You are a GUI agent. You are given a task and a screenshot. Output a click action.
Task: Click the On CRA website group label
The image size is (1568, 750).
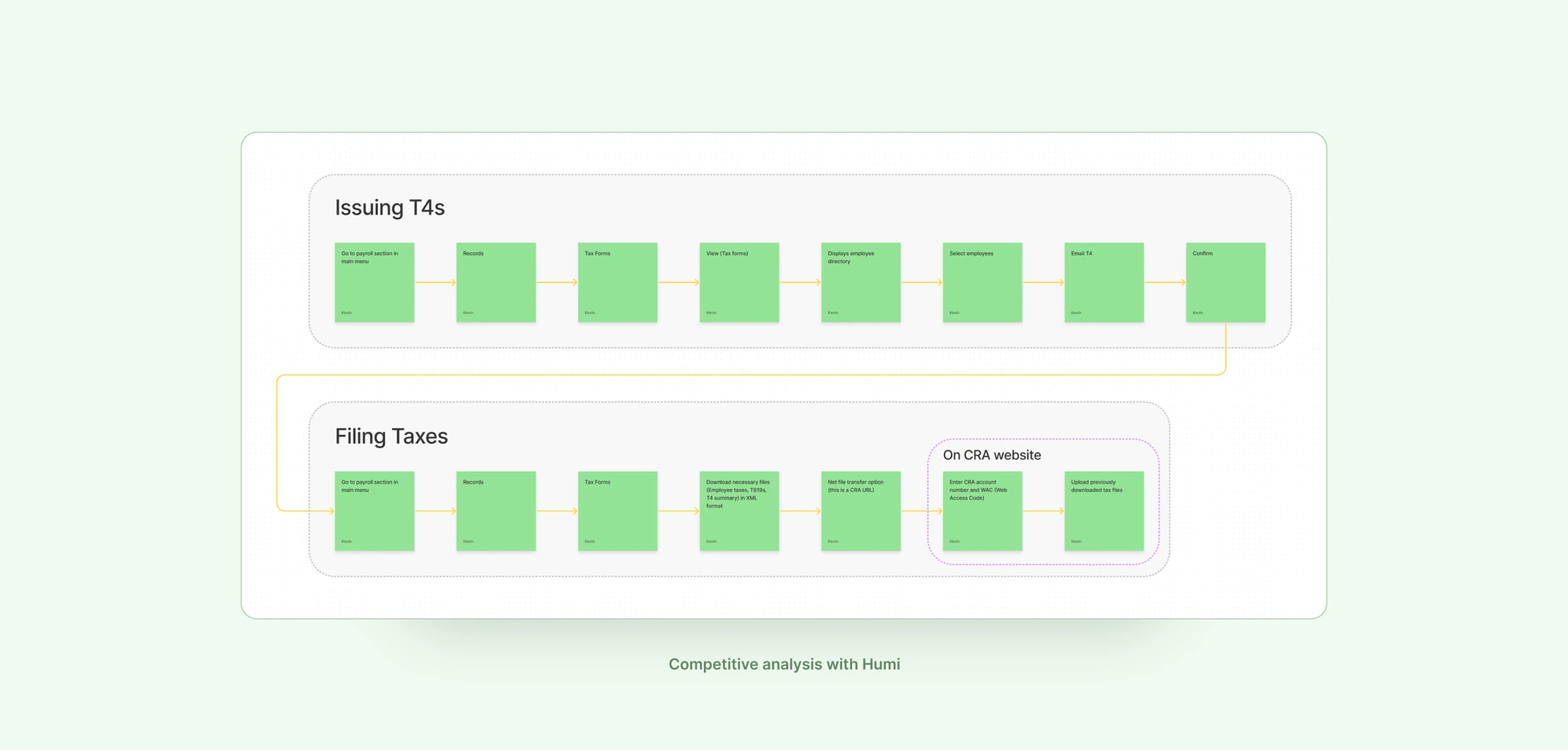[x=992, y=455]
